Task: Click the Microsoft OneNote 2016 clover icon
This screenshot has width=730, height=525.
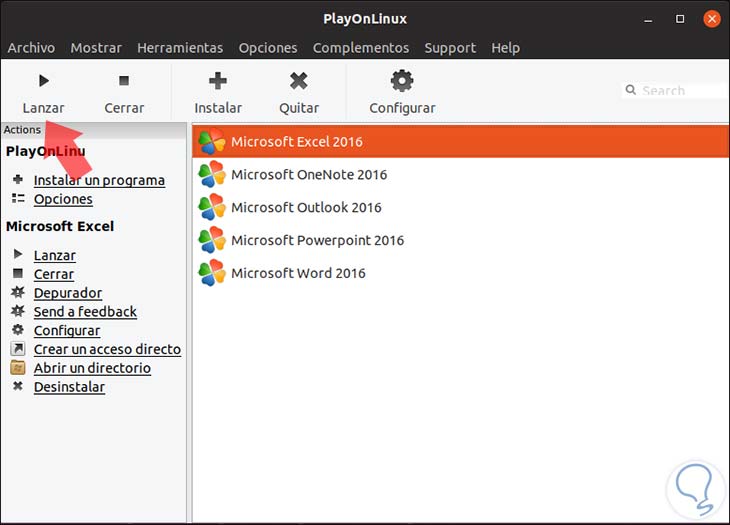Action: point(212,175)
